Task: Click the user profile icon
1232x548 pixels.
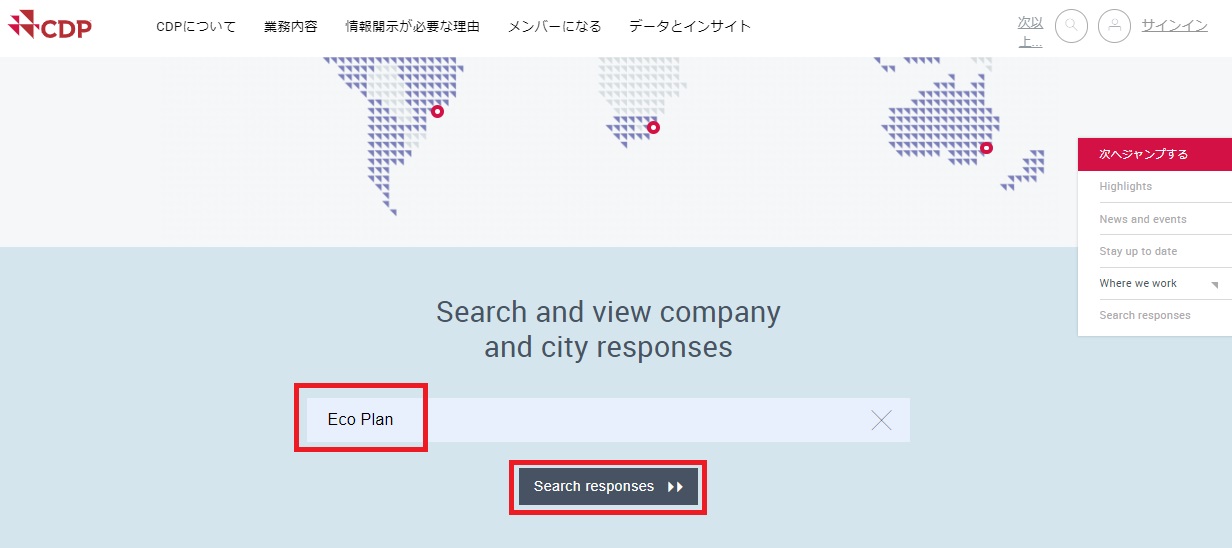Action: [1114, 26]
